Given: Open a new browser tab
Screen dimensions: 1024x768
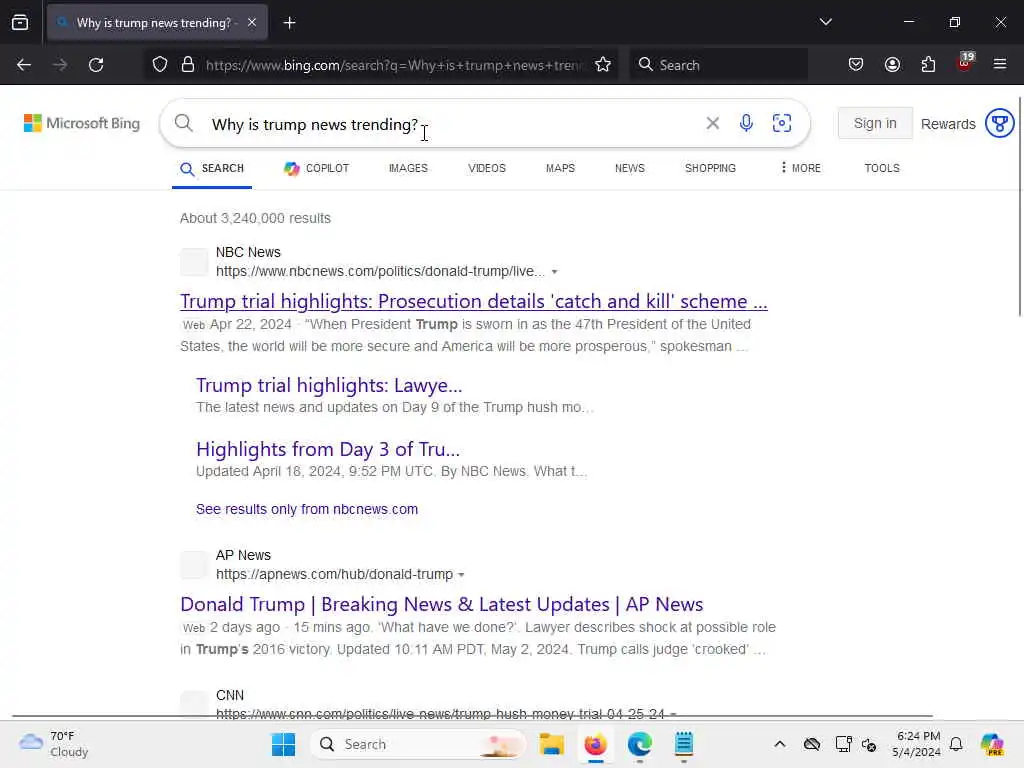Looking at the screenshot, I should tap(289, 23).
